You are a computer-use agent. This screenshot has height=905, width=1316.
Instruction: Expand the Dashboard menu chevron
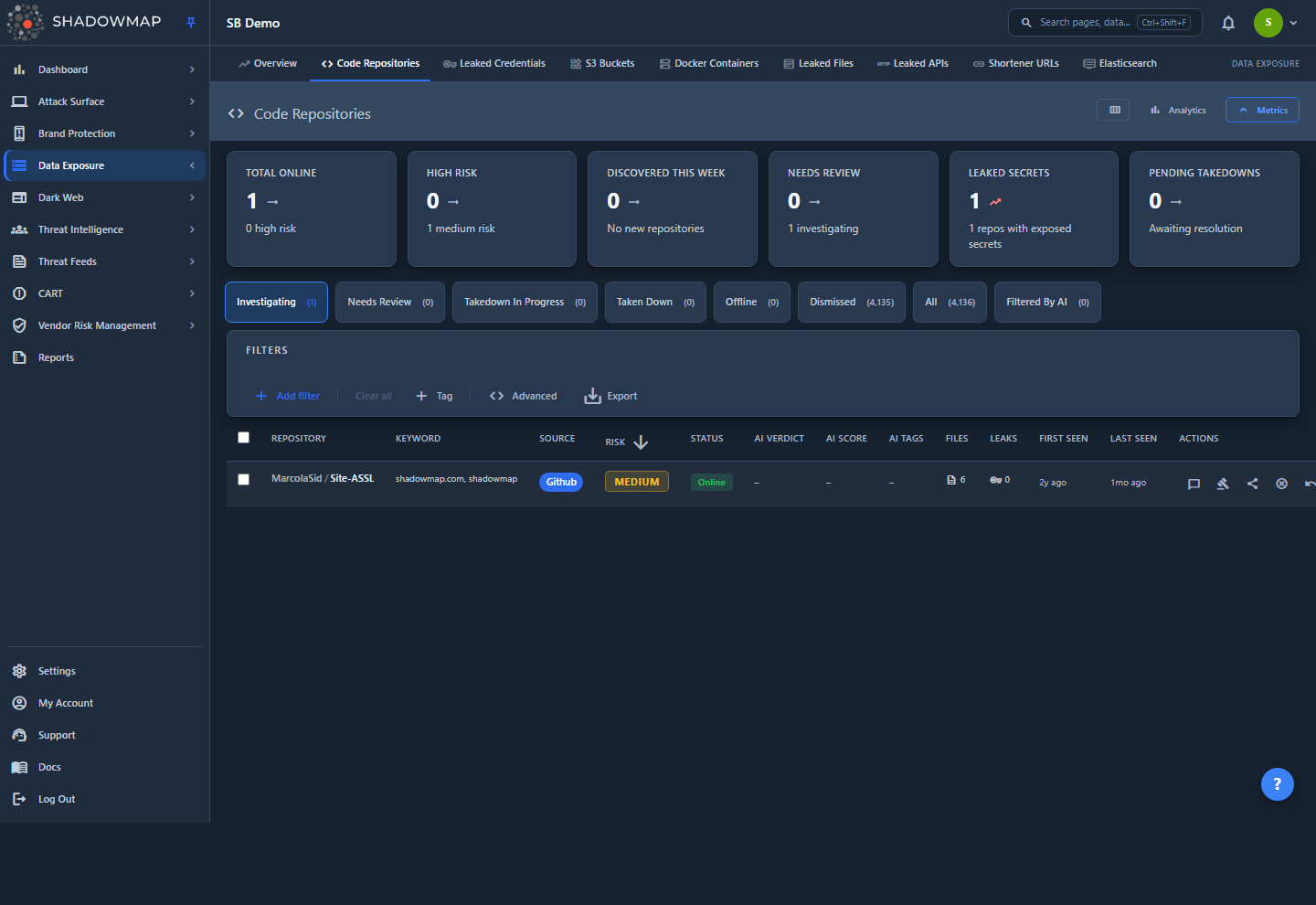pyautogui.click(x=192, y=69)
